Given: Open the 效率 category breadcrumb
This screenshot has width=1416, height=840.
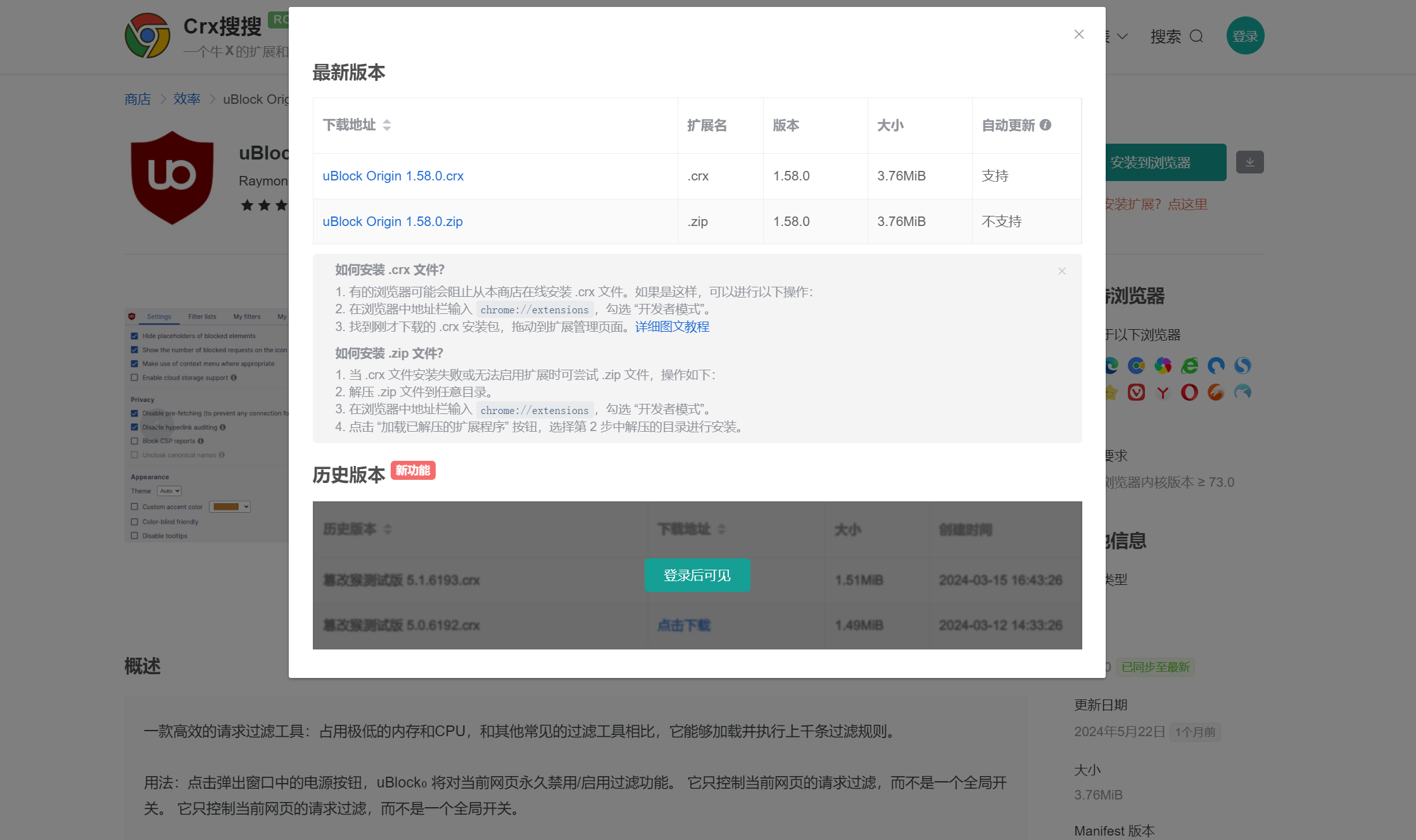Looking at the screenshot, I should [x=187, y=99].
